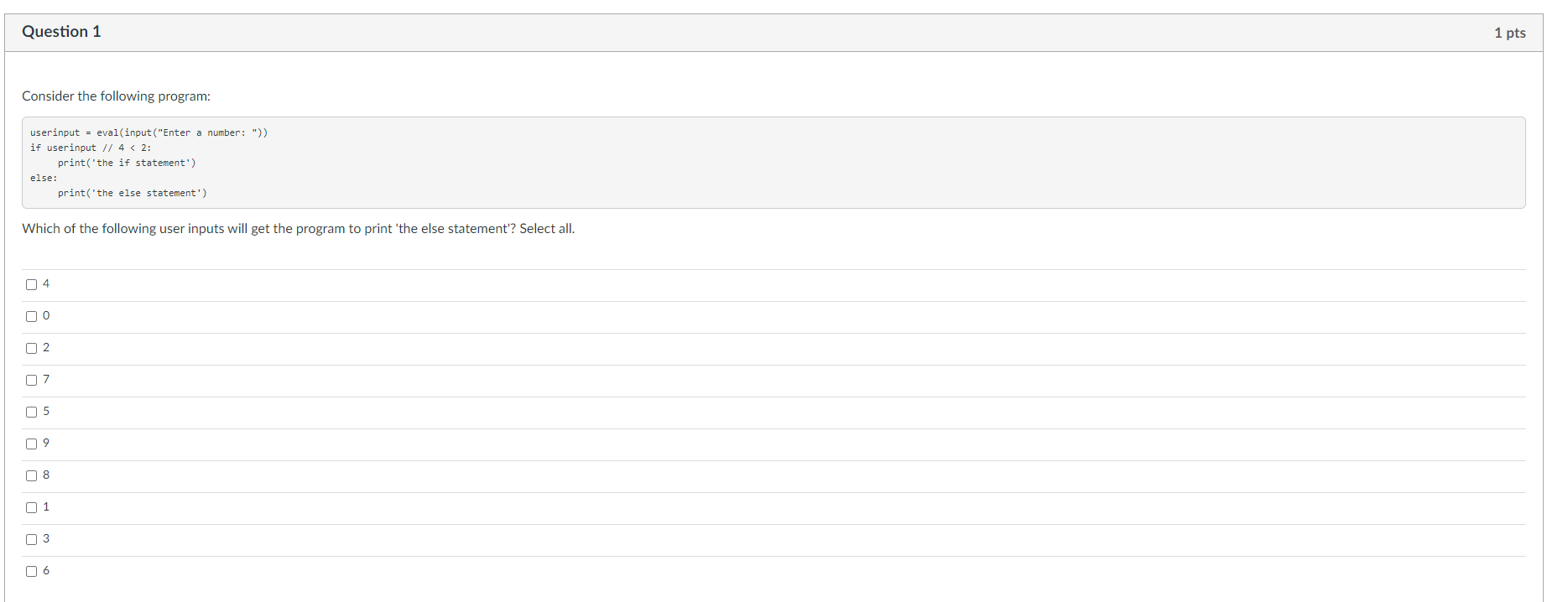This screenshot has width=1568, height=602.
Task: Mark answer 9 as selected
Action: point(31,444)
